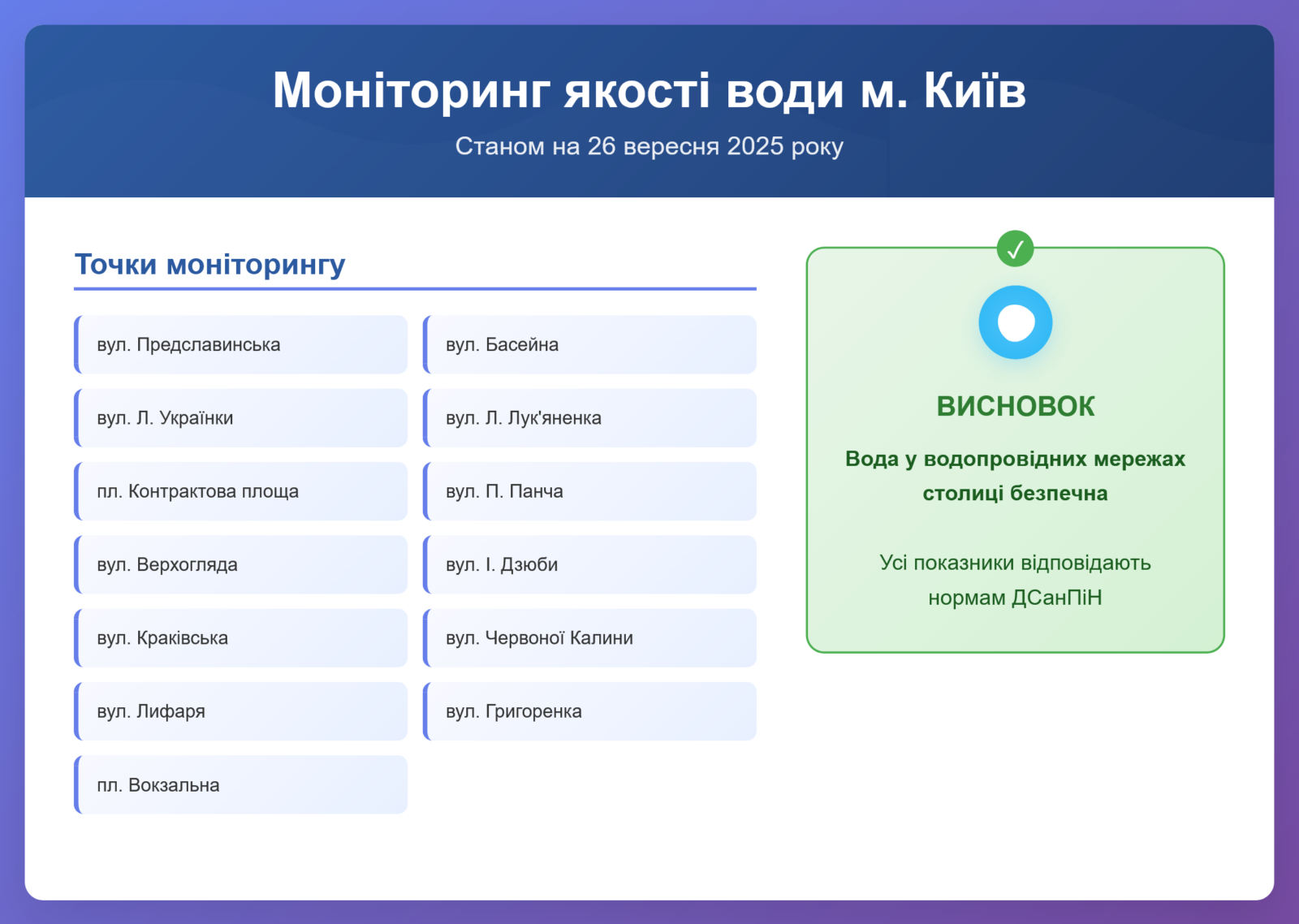Choose вул. Григоренка monitoring point

590,711
